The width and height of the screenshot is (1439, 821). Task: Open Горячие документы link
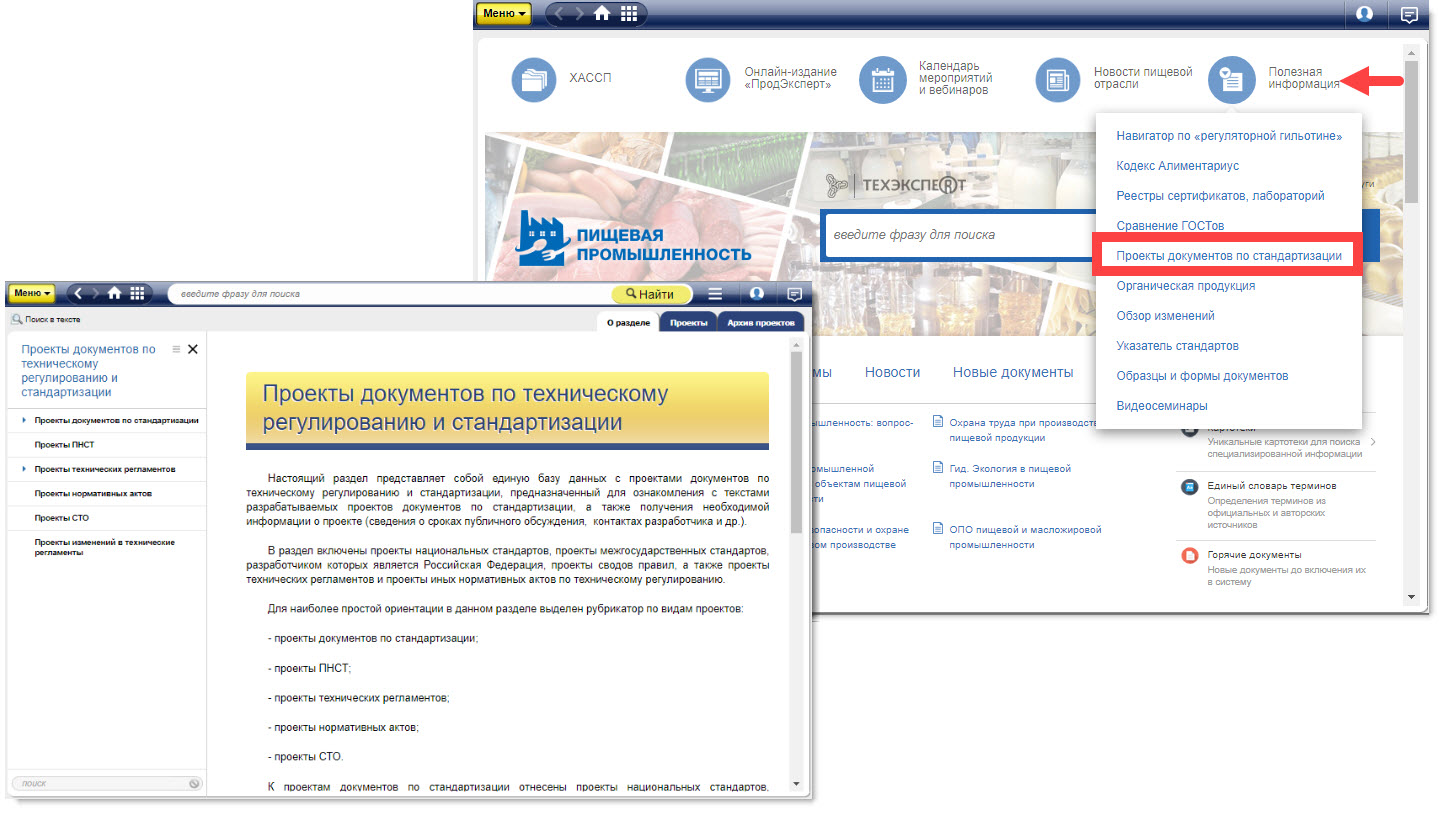1254,555
